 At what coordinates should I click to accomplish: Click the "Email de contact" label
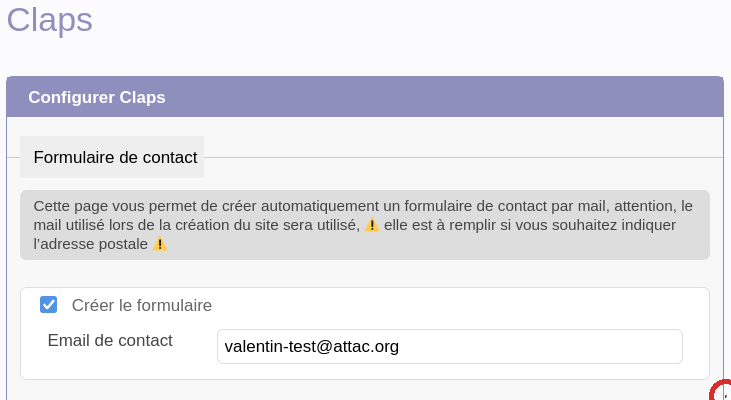(x=110, y=340)
